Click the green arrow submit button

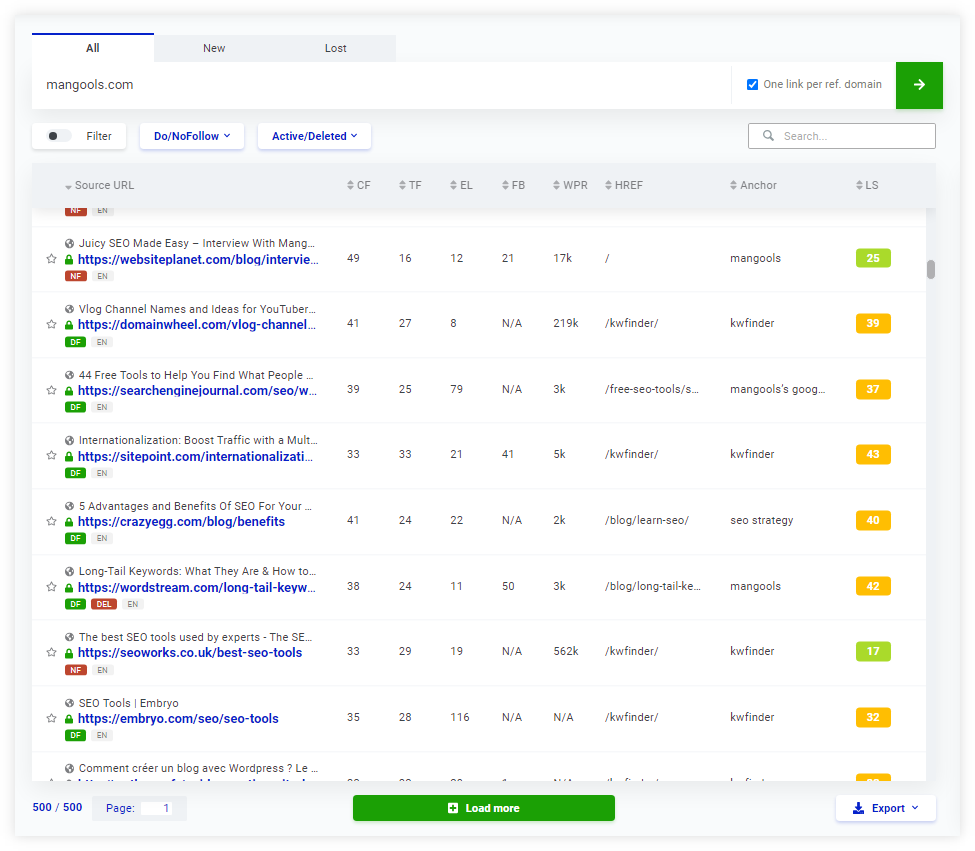919,85
